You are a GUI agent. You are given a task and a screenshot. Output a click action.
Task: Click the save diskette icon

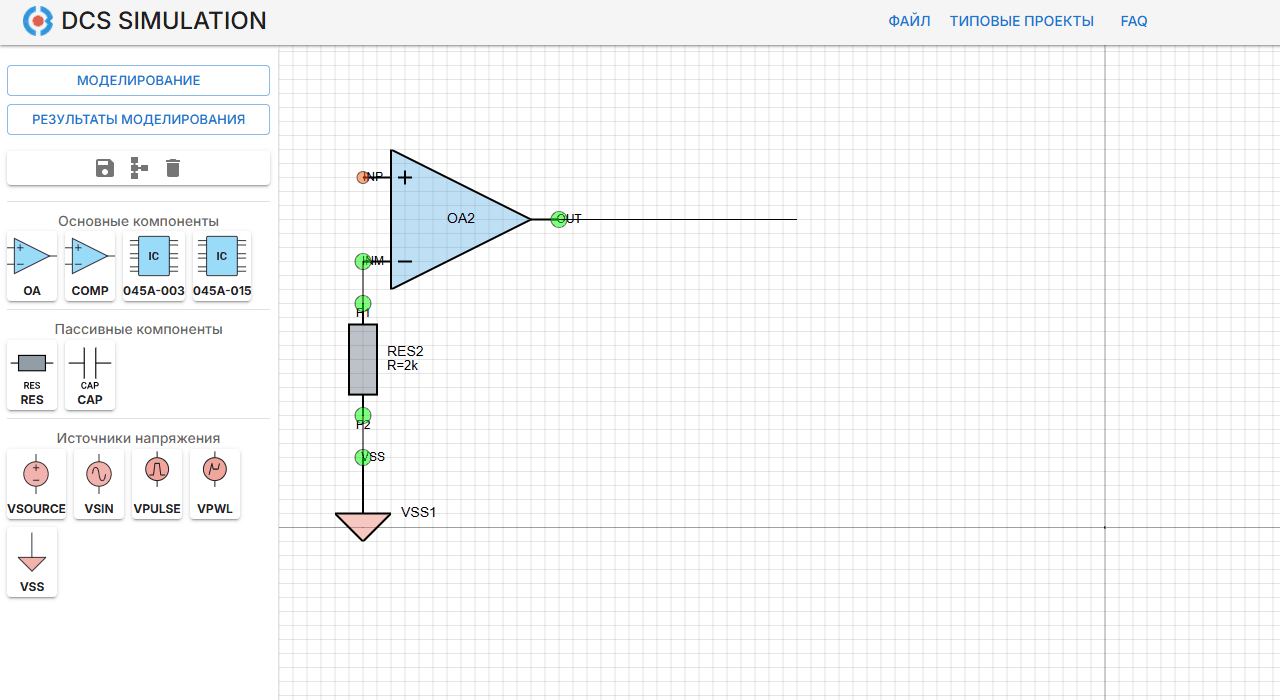[x=104, y=168]
